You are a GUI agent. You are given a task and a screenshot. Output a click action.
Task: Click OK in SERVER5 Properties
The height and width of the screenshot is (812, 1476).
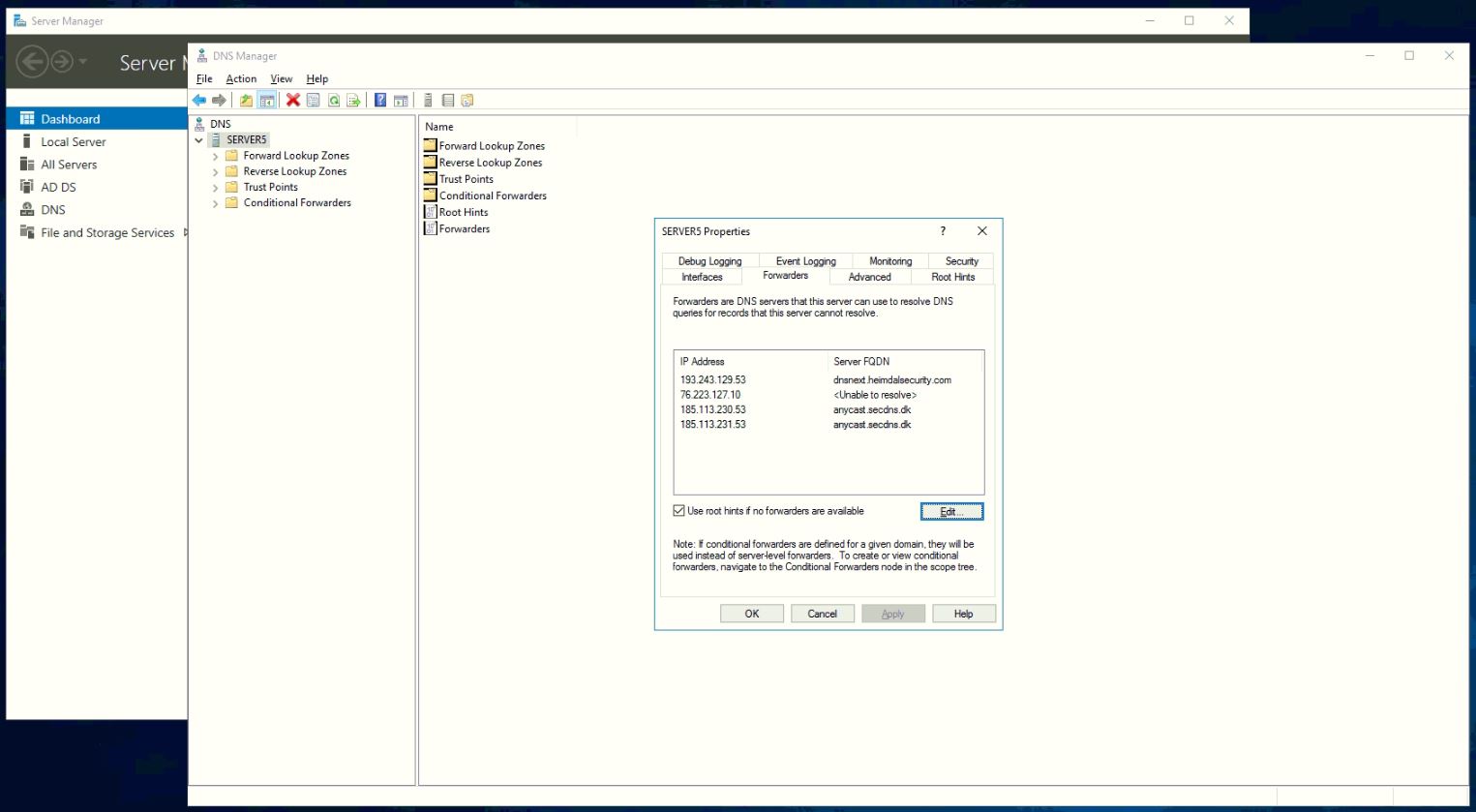[752, 614]
